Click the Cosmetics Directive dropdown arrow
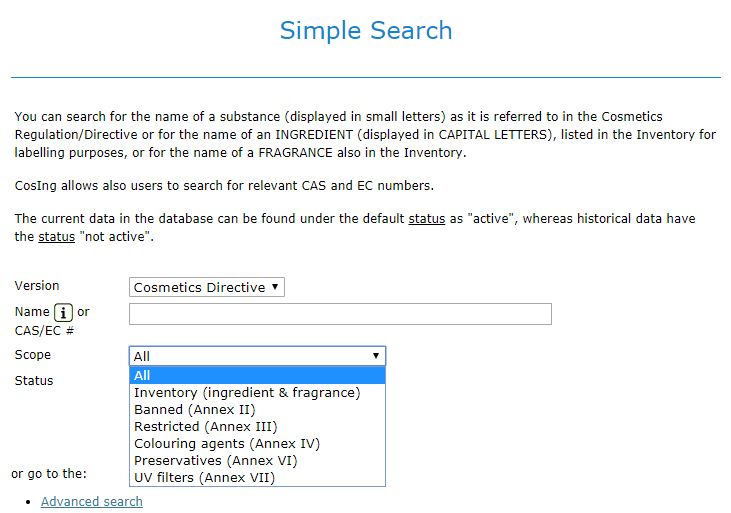 276,287
